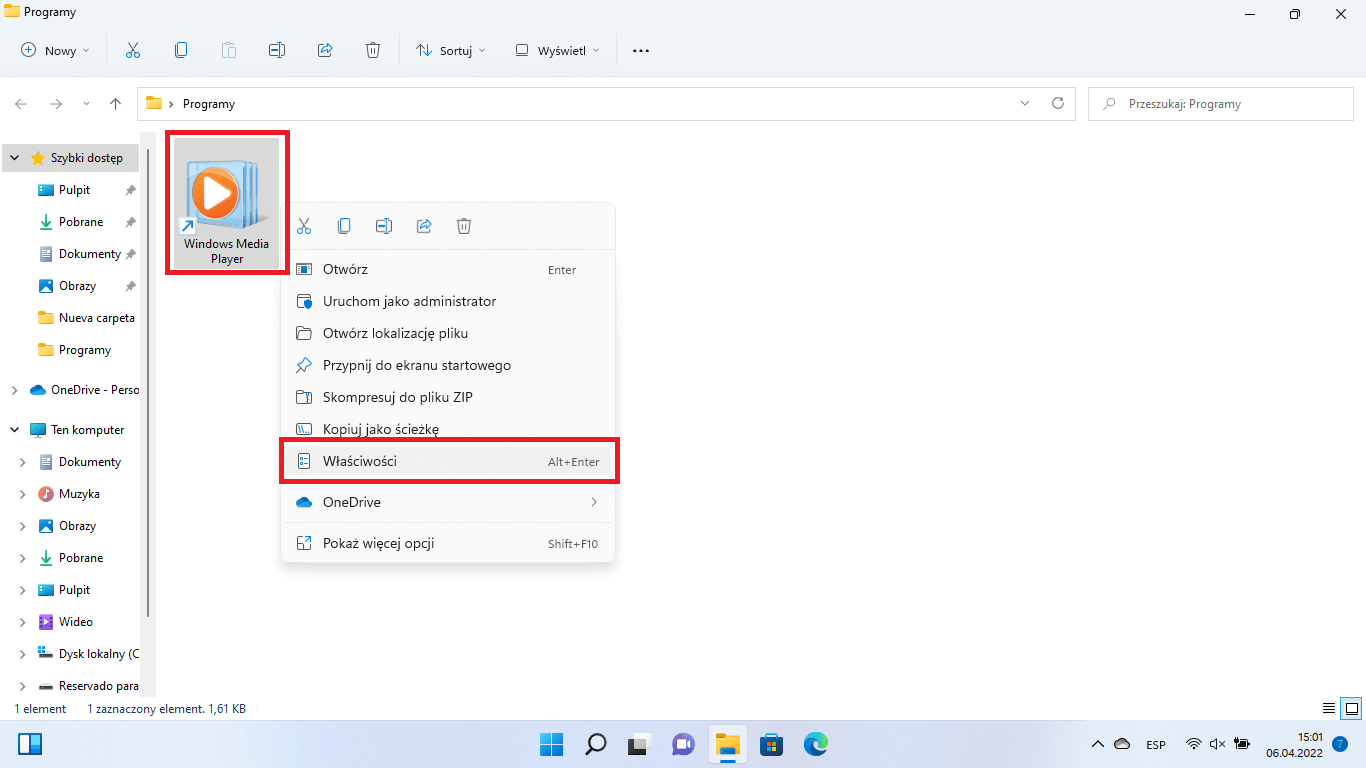Go up one folder level arrow
The width and height of the screenshot is (1366, 768).
point(115,104)
